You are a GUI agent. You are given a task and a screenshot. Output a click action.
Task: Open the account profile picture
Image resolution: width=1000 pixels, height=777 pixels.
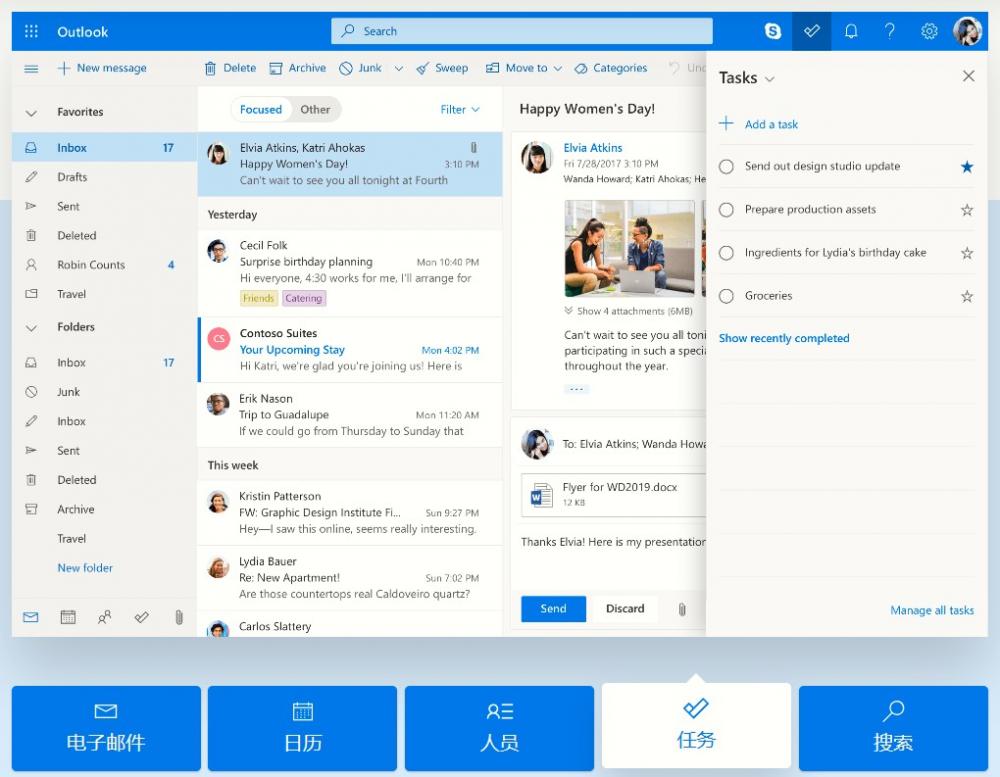(967, 31)
